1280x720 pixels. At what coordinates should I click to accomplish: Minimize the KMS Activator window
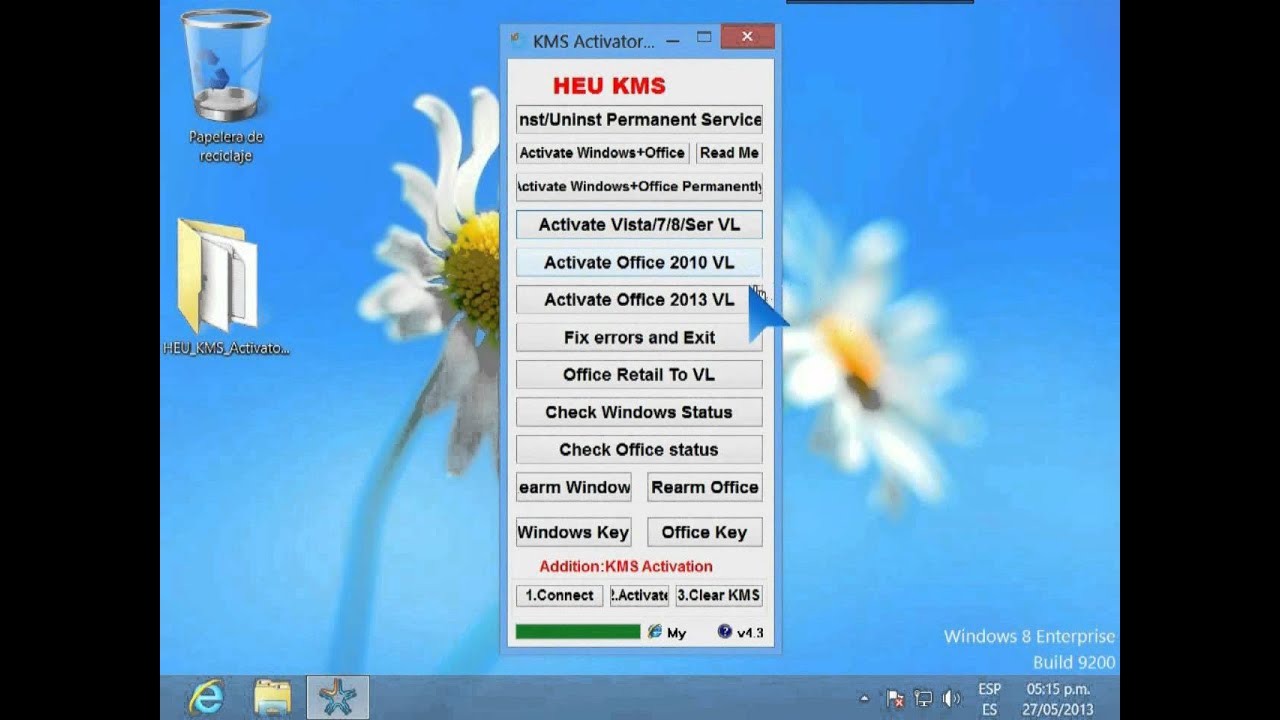(x=673, y=41)
